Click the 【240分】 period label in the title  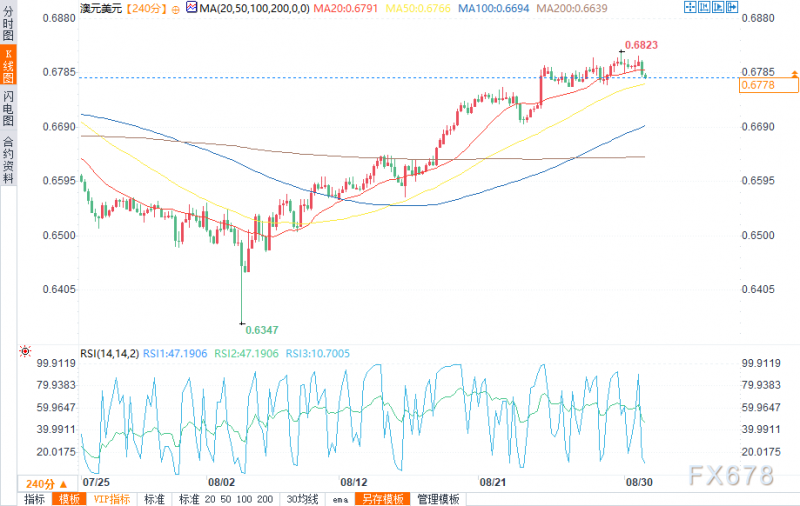[146, 8]
